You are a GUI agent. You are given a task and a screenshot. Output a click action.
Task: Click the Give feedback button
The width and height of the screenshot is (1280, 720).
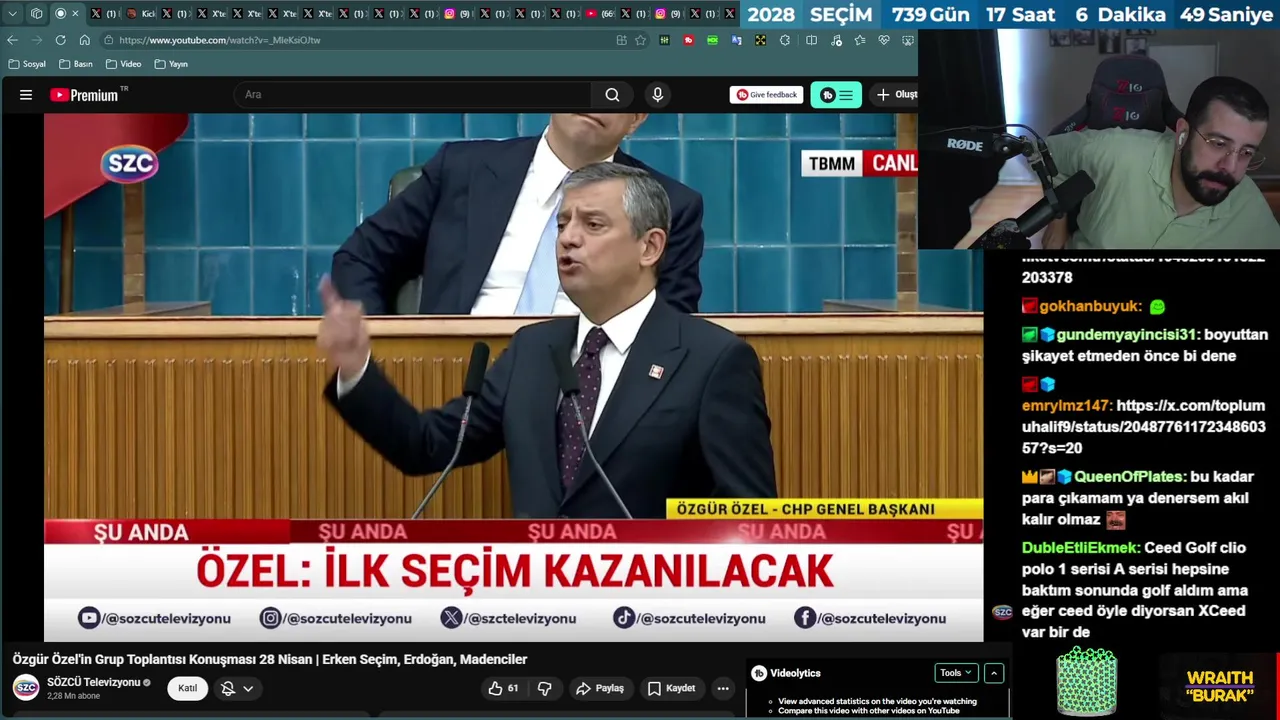(x=767, y=95)
